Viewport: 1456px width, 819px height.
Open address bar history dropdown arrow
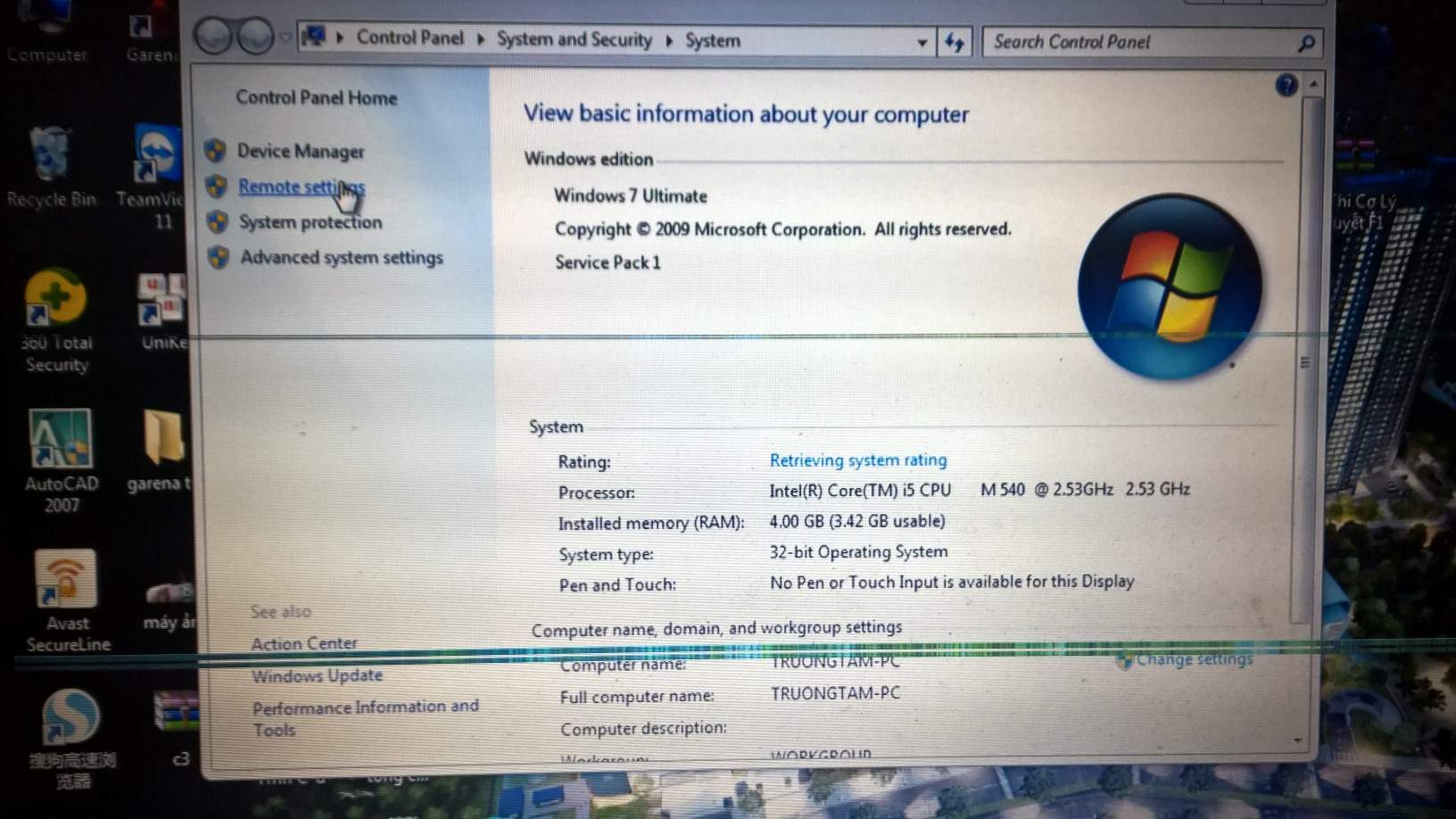[922, 42]
